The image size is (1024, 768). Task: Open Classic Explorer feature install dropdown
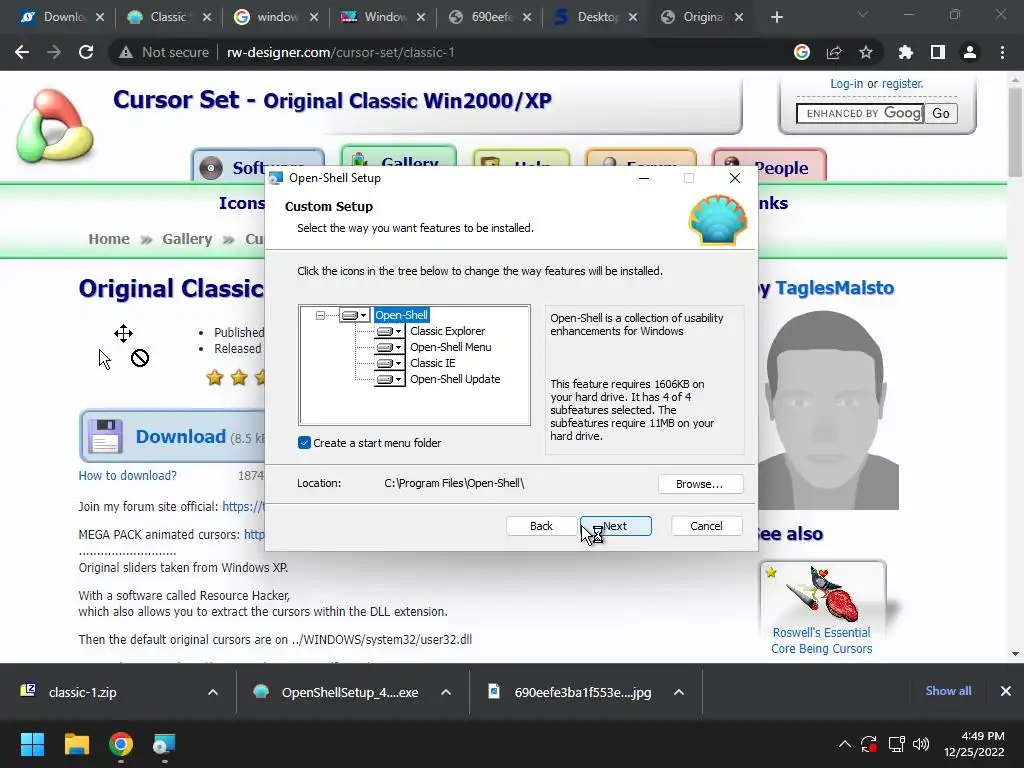[x=390, y=332]
